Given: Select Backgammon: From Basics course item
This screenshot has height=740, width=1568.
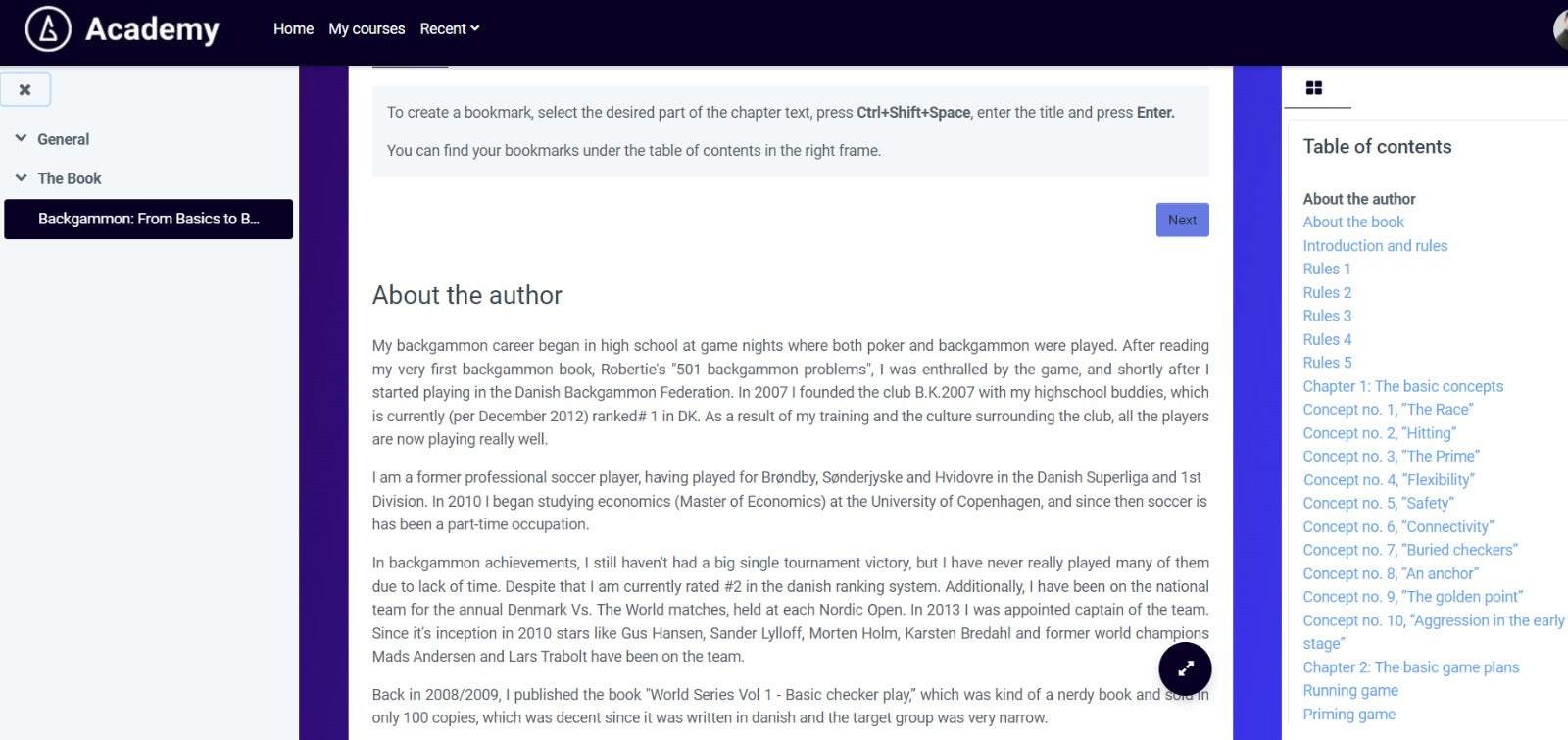Looking at the screenshot, I should (x=149, y=219).
